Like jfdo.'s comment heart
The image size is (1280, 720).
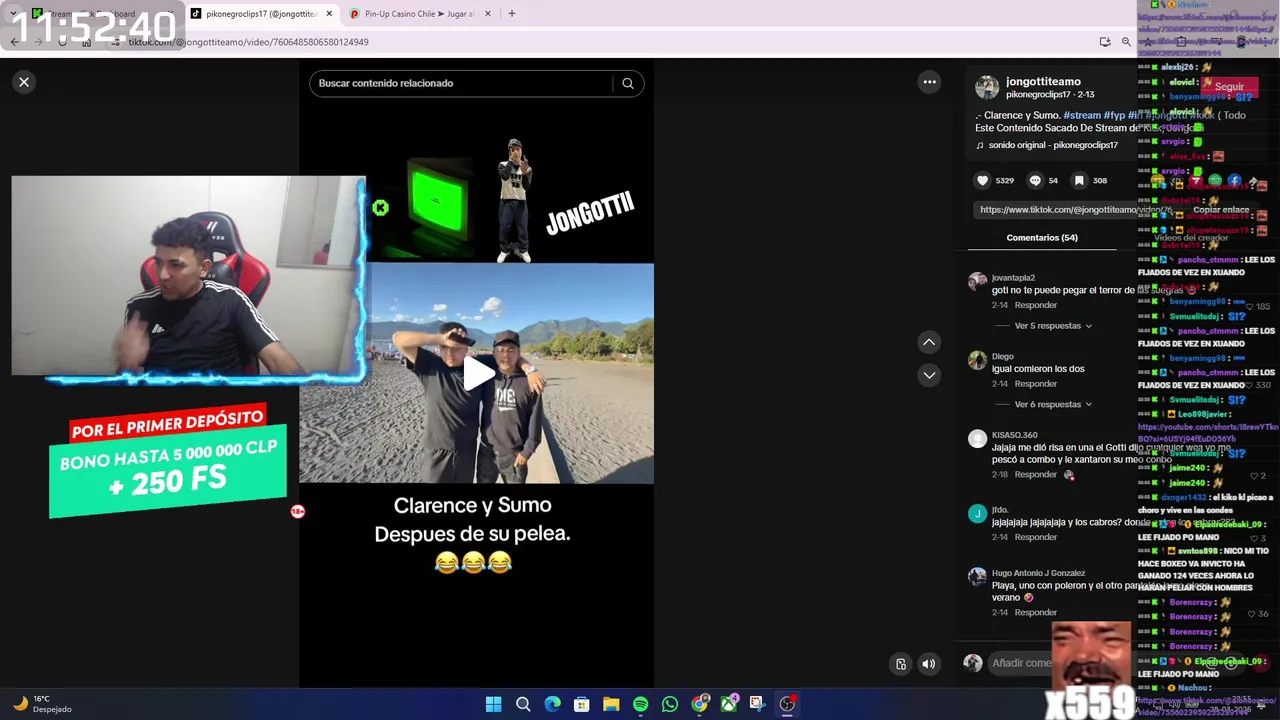coord(1256,538)
